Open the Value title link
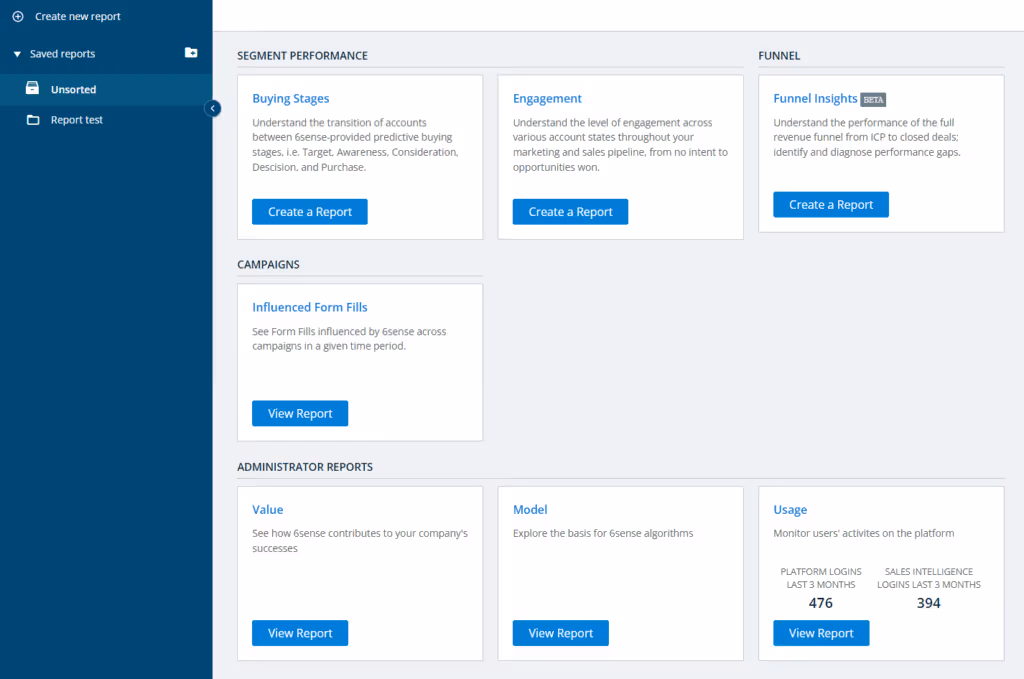This screenshot has width=1024, height=679. 268,510
